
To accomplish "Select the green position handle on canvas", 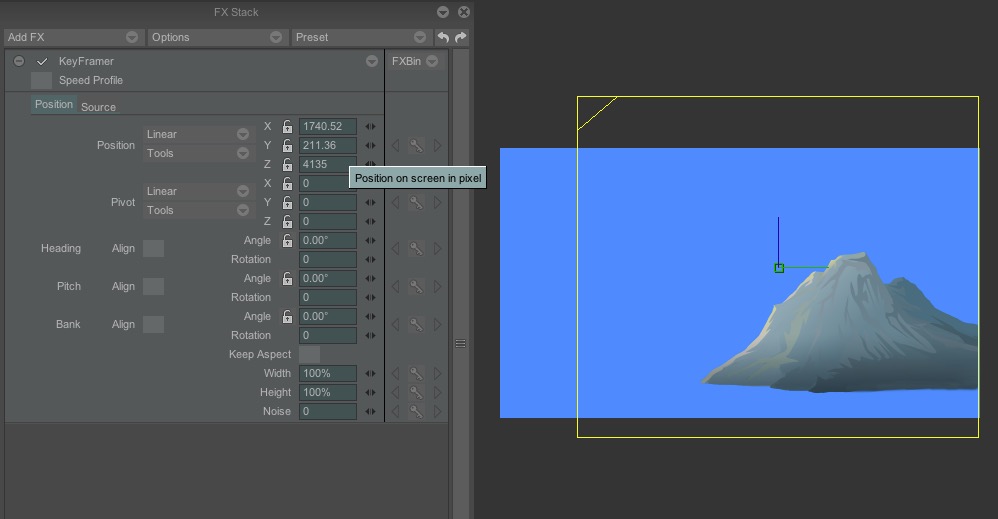I will pos(779,268).
